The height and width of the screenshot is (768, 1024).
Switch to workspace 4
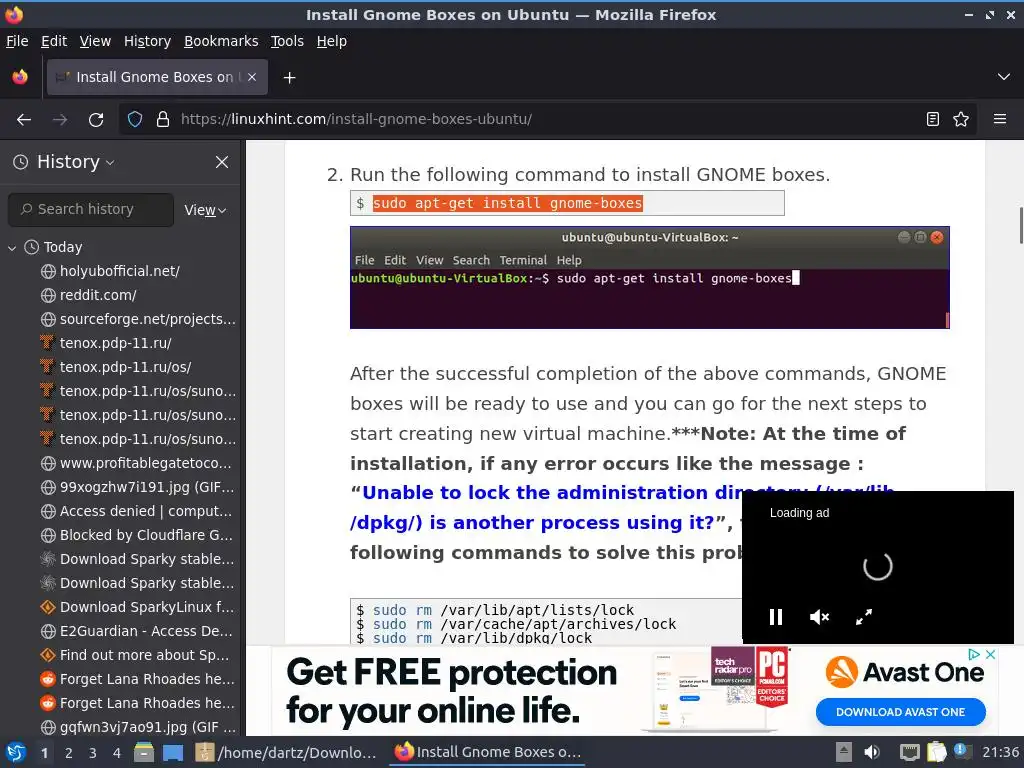point(116,753)
